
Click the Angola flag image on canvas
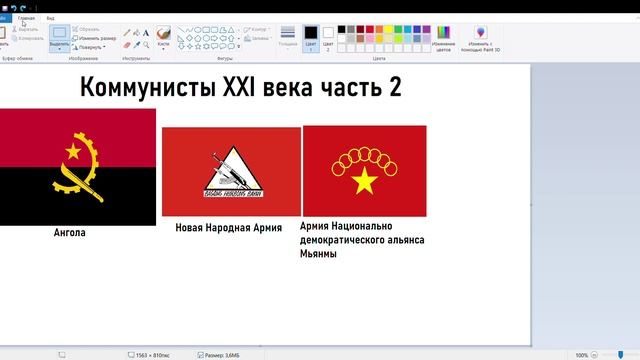click(78, 167)
